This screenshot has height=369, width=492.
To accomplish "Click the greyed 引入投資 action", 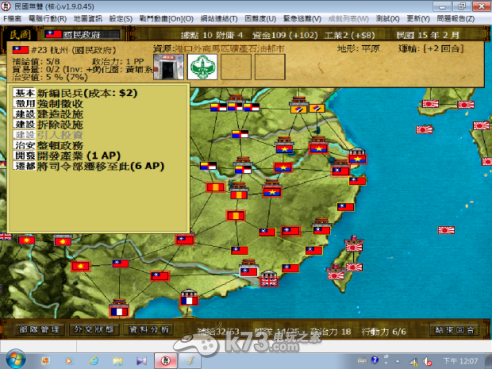I will point(48,135).
